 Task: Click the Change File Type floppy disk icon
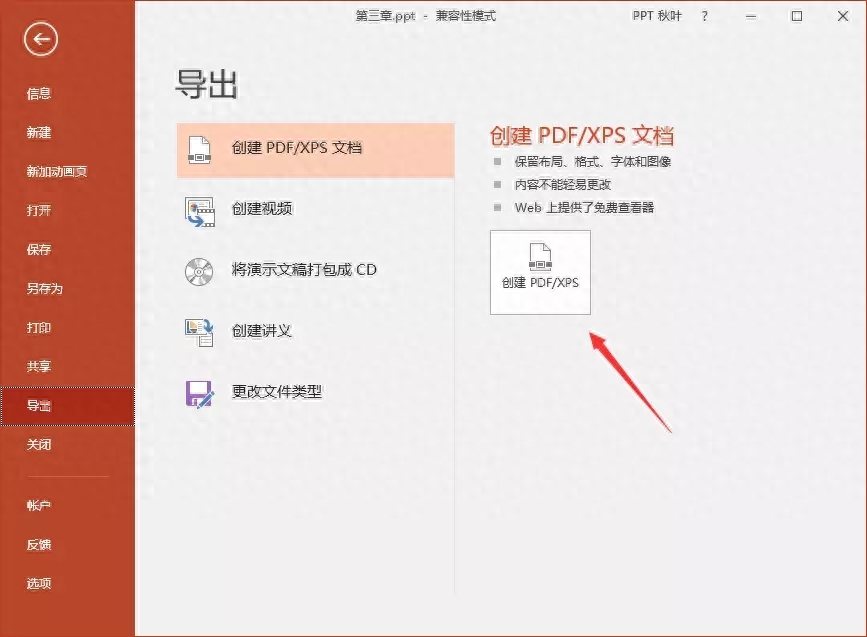pos(199,392)
